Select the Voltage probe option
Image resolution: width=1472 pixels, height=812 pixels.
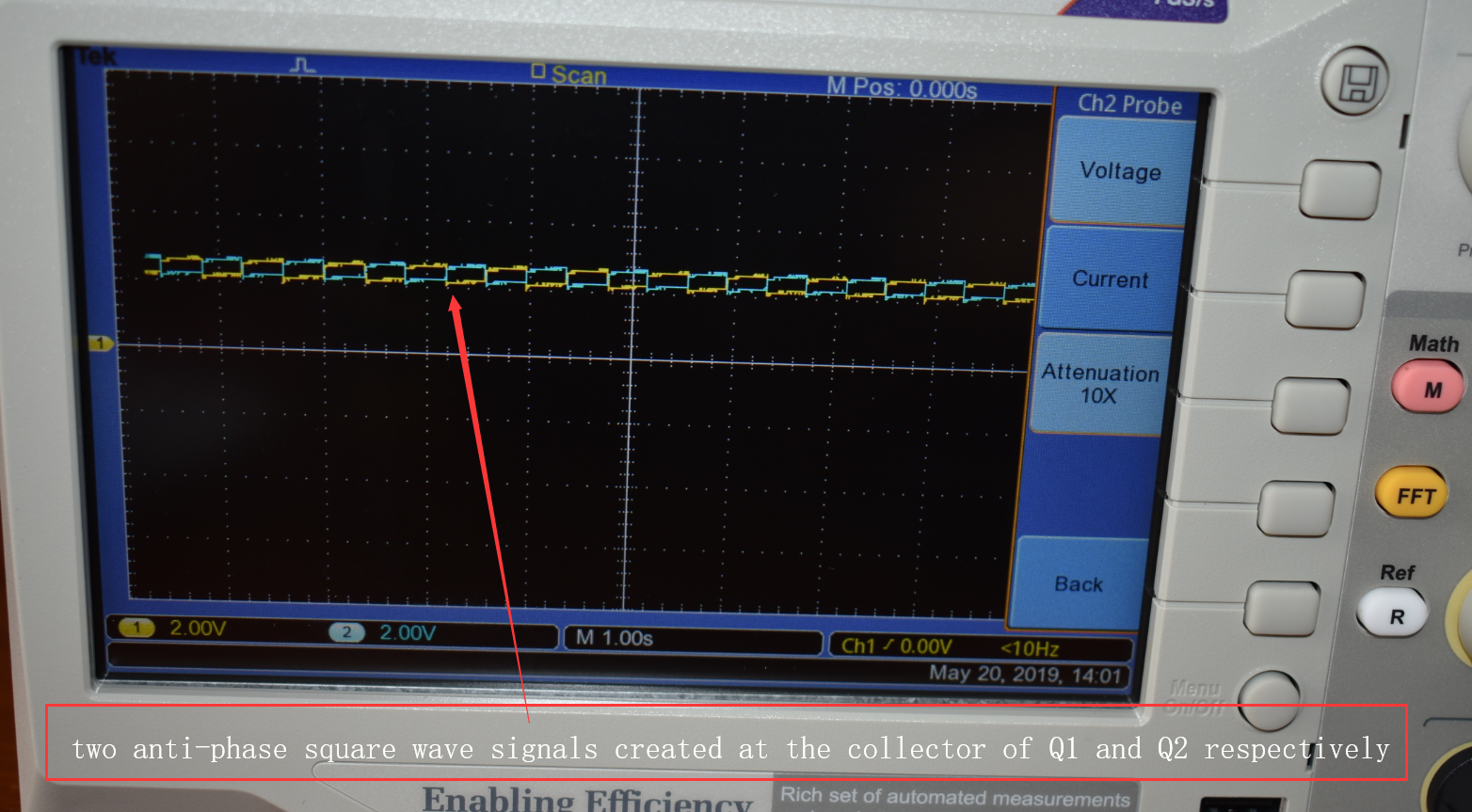[1121, 171]
